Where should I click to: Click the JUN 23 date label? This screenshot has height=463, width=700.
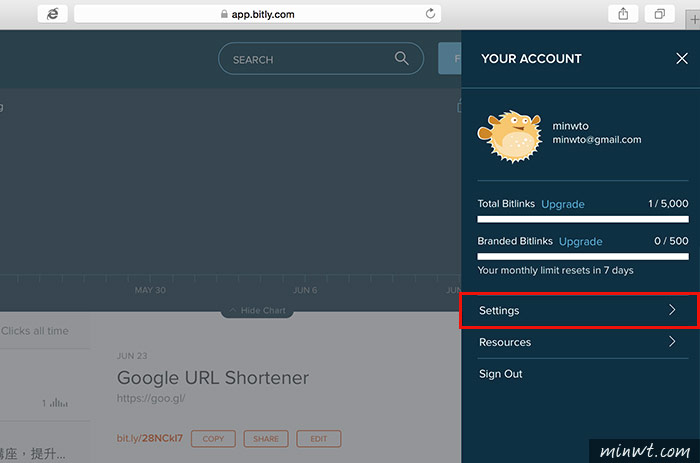[132, 356]
